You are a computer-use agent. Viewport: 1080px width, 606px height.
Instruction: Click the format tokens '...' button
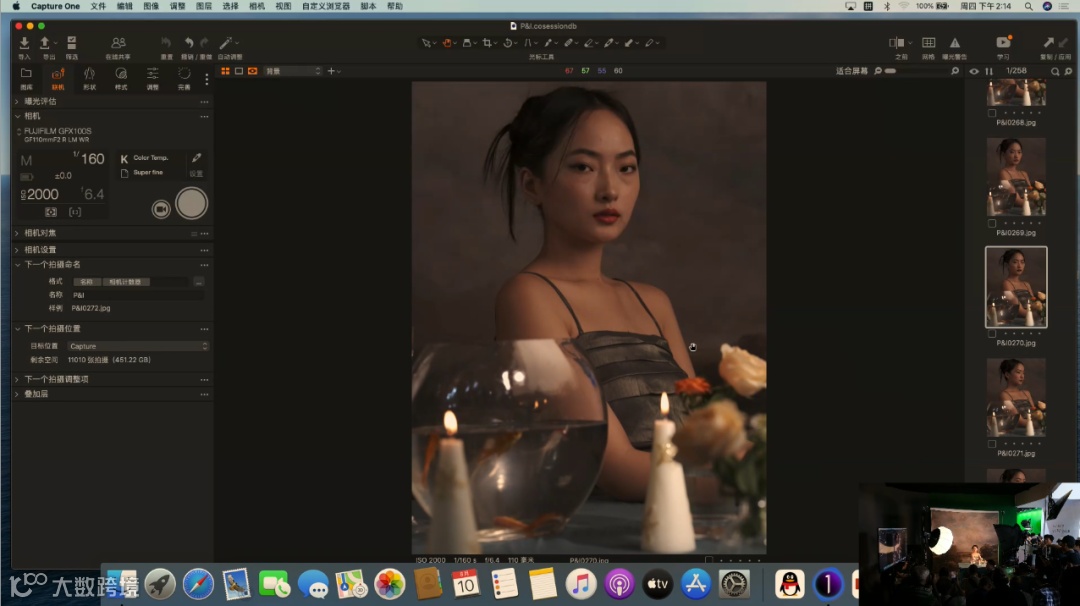click(x=198, y=282)
